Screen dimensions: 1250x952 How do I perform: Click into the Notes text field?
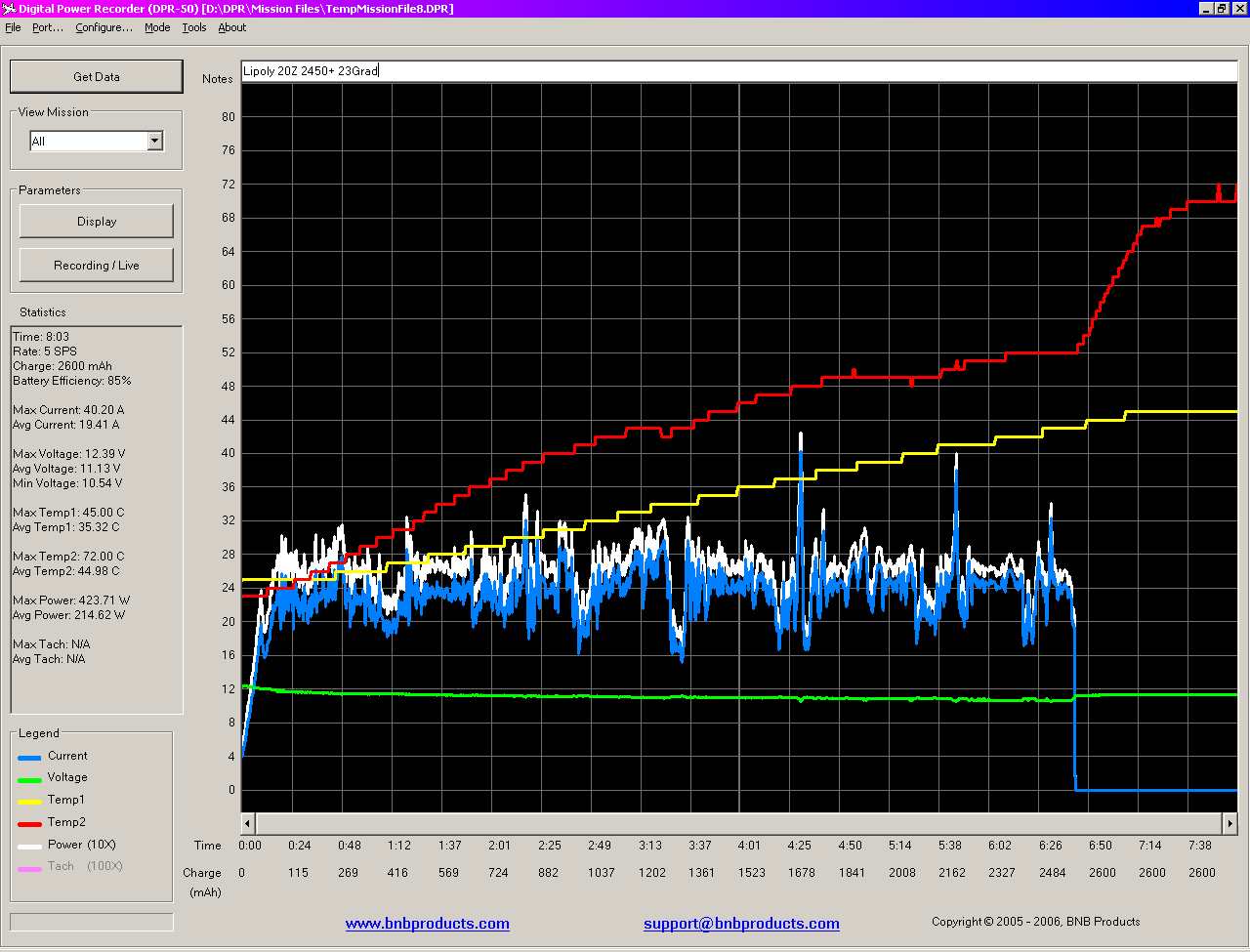click(739, 70)
